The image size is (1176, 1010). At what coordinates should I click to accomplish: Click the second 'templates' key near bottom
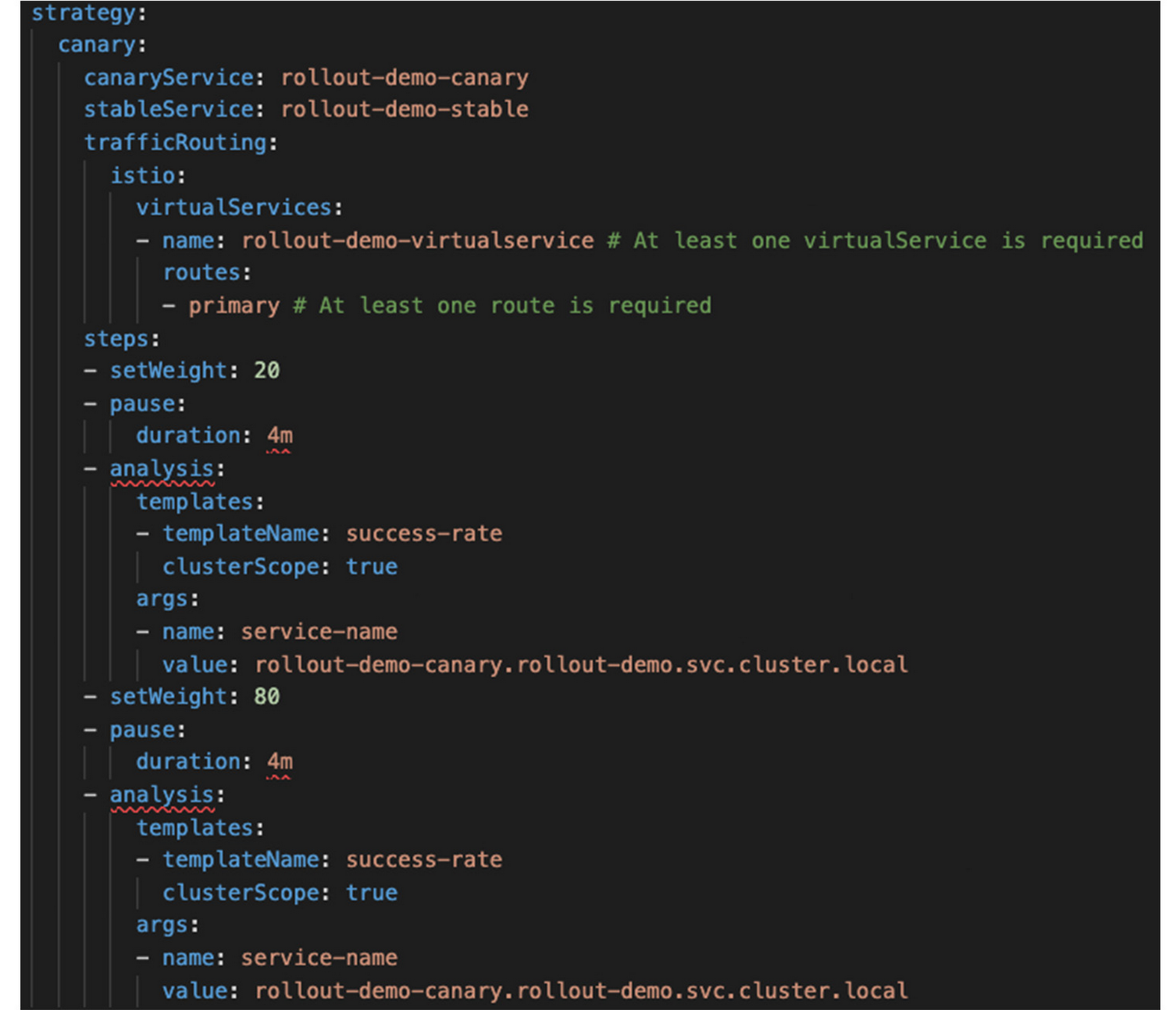[x=195, y=828]
